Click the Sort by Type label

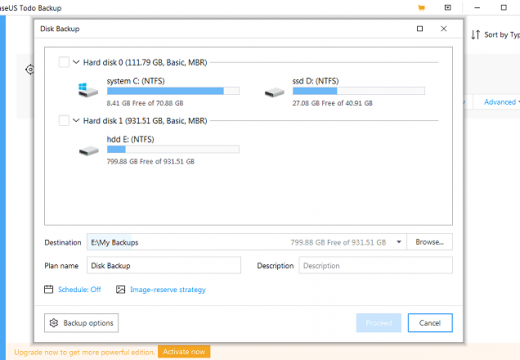tap(502, 35)
